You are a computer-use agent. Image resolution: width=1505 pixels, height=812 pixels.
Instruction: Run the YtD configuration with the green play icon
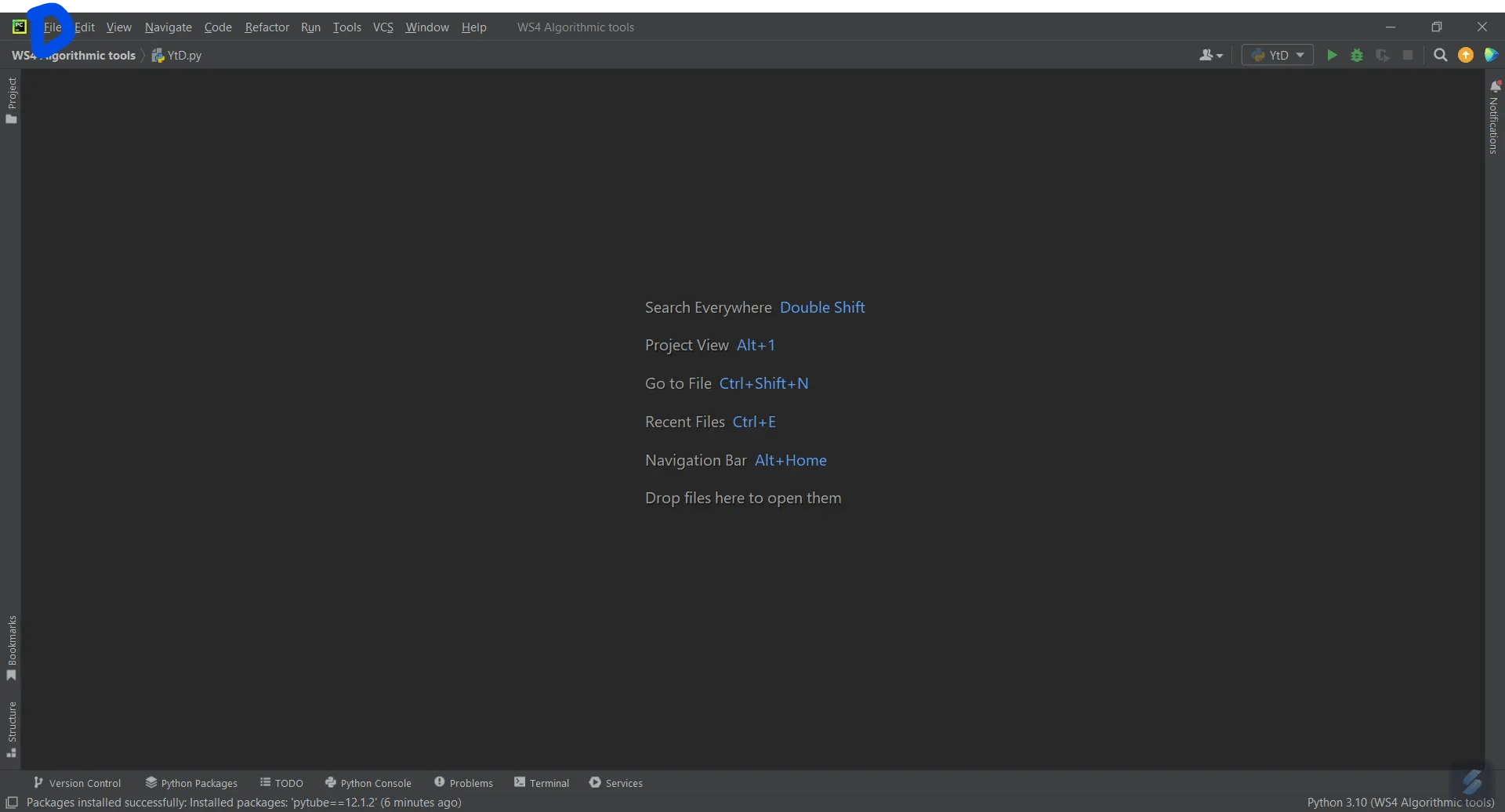coord(1332,55)
